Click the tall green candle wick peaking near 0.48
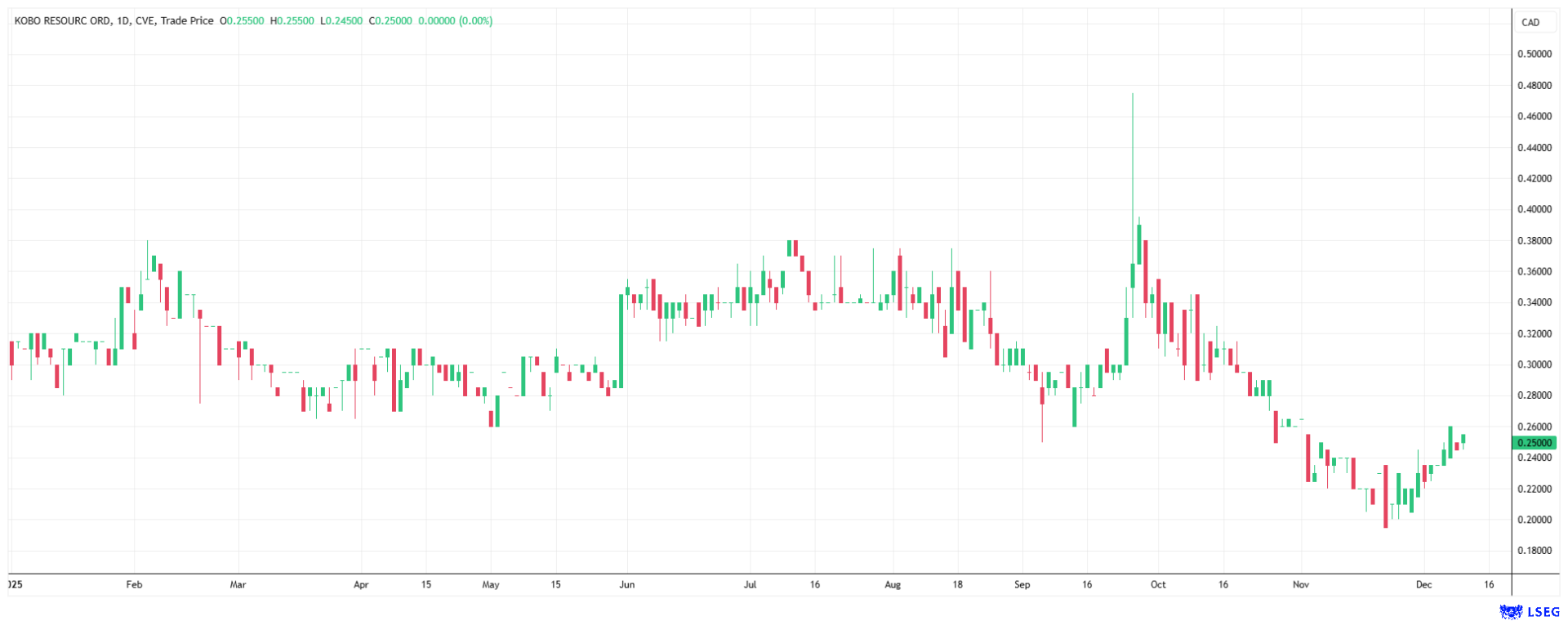 [1133, 163]
